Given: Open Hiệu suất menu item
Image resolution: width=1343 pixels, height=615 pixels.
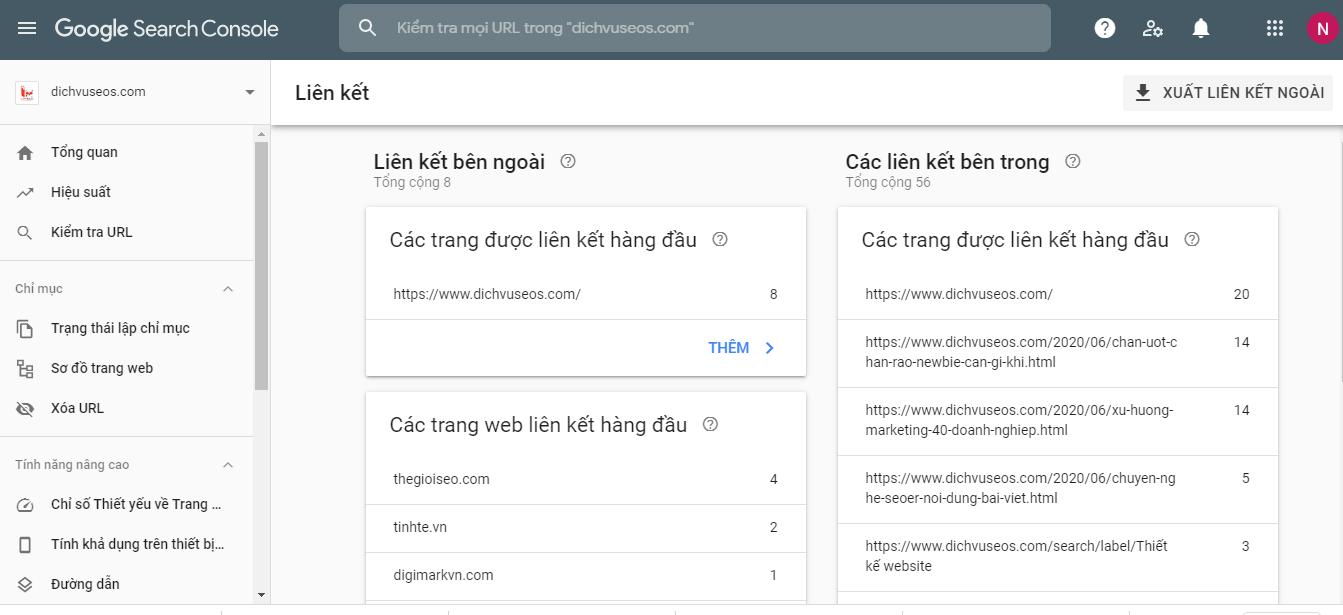Looking at the screenshot, I should tap(127, 192).
